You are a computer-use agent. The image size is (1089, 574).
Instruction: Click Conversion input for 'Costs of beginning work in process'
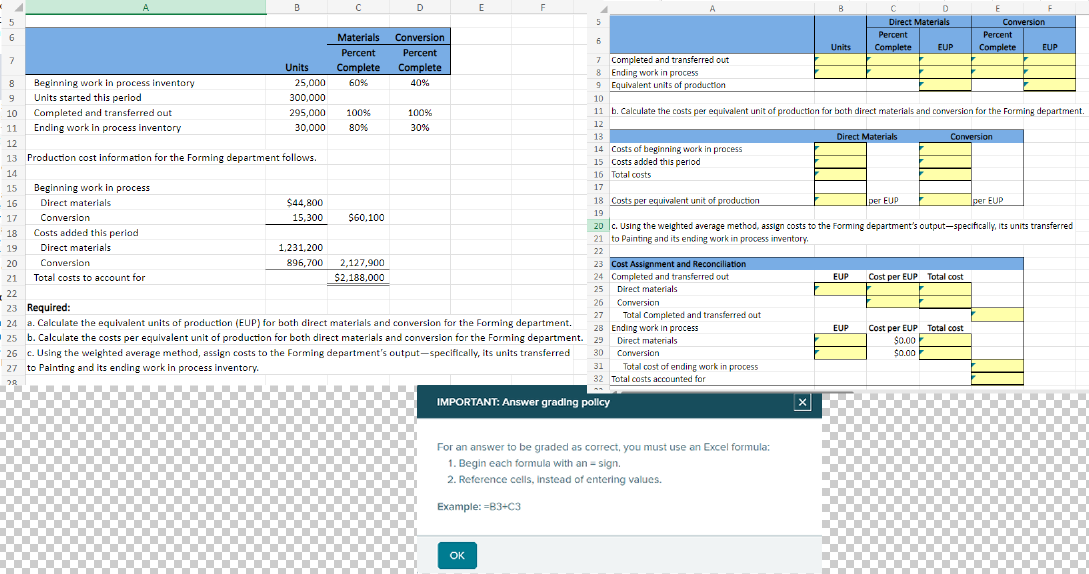point(945,149)
